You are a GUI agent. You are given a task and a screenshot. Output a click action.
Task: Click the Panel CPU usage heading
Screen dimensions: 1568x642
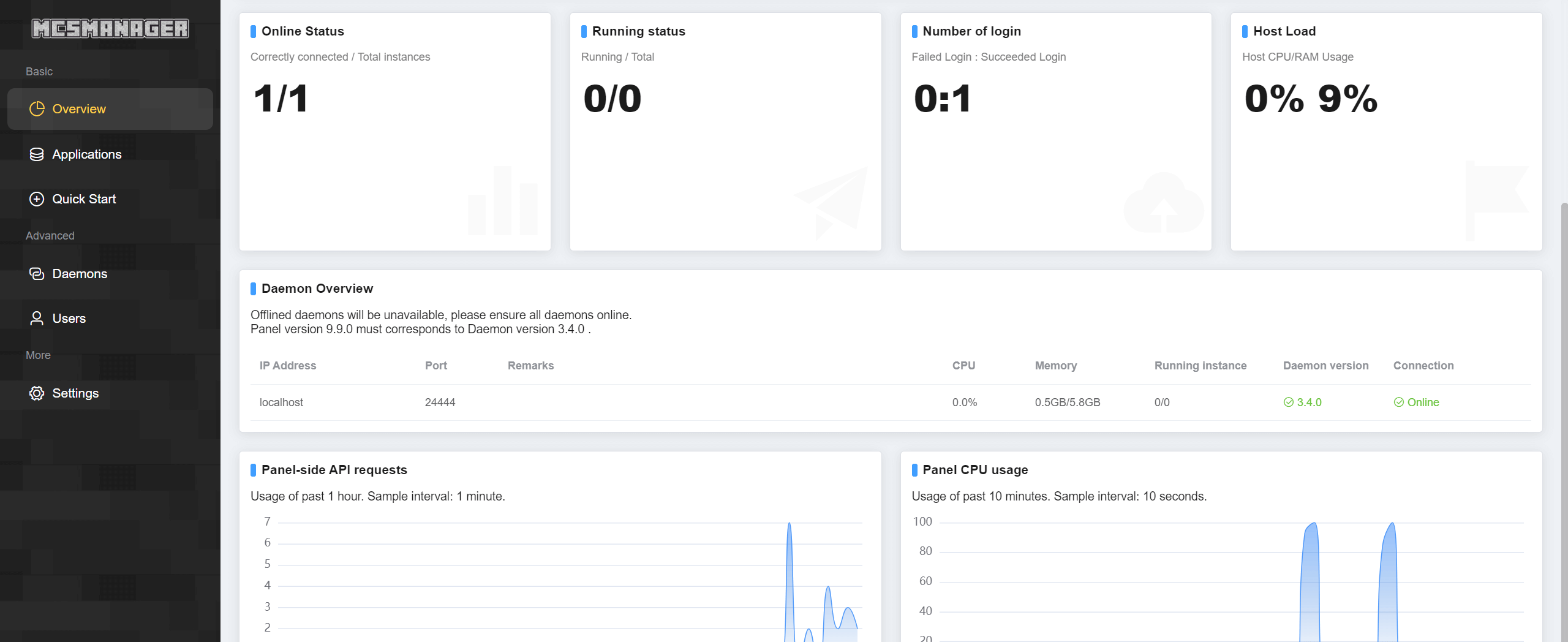[x=975, y=469]
